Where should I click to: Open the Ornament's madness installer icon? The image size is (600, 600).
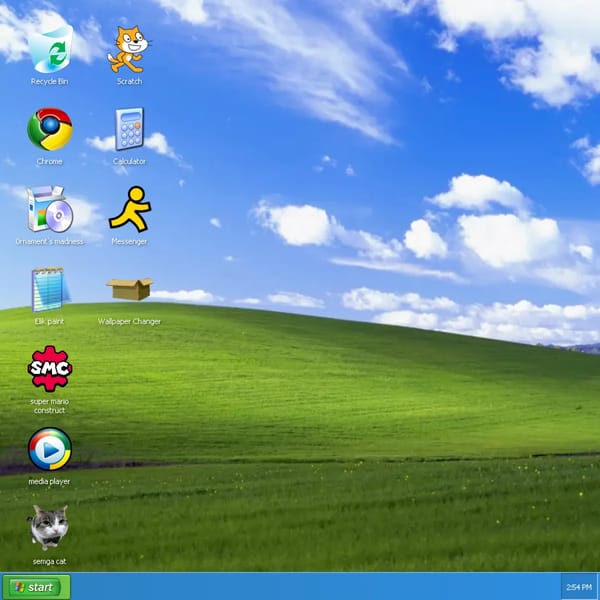click(50, 209)
